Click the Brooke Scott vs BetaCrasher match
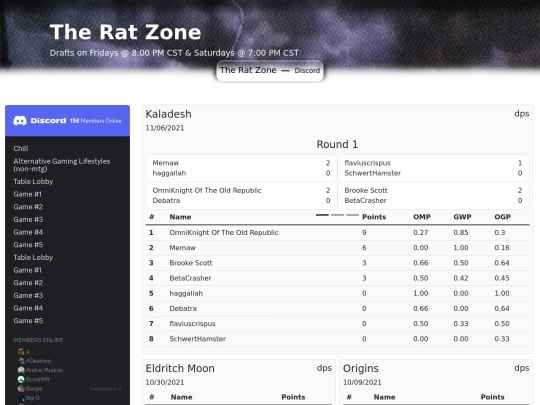The image size is (540, 405). pos(433,196)
